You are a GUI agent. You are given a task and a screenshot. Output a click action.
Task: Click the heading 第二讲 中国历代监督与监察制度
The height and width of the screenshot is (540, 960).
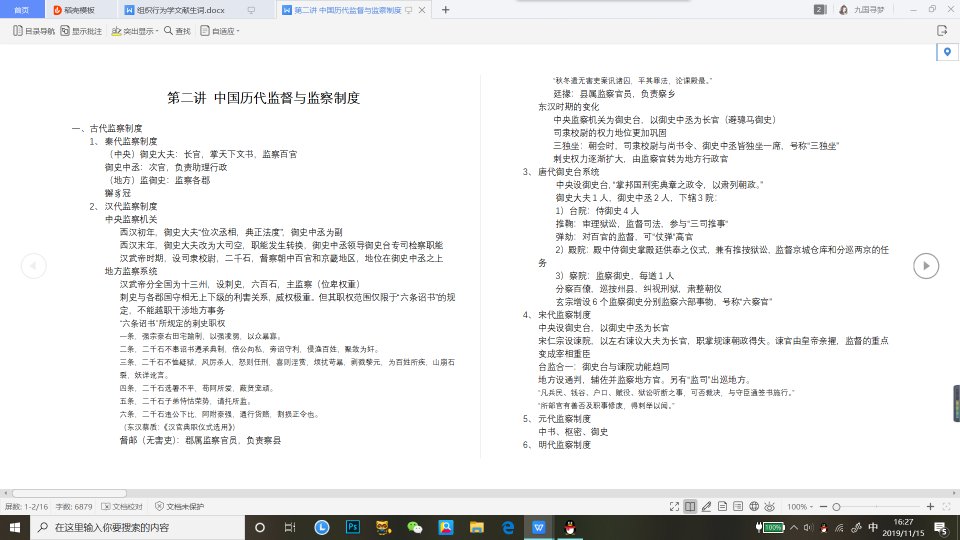pyautogui.click(x=263, y=98)
